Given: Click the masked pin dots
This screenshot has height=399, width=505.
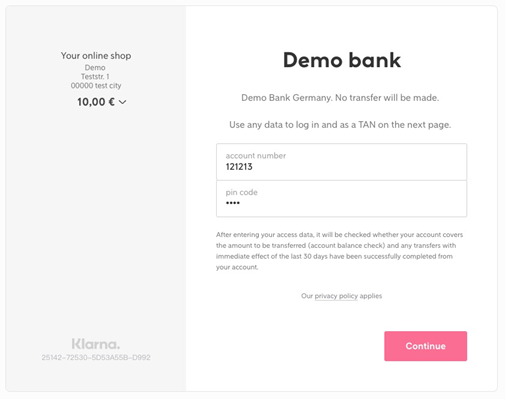Looking at the screenshot, I should 233,203.
